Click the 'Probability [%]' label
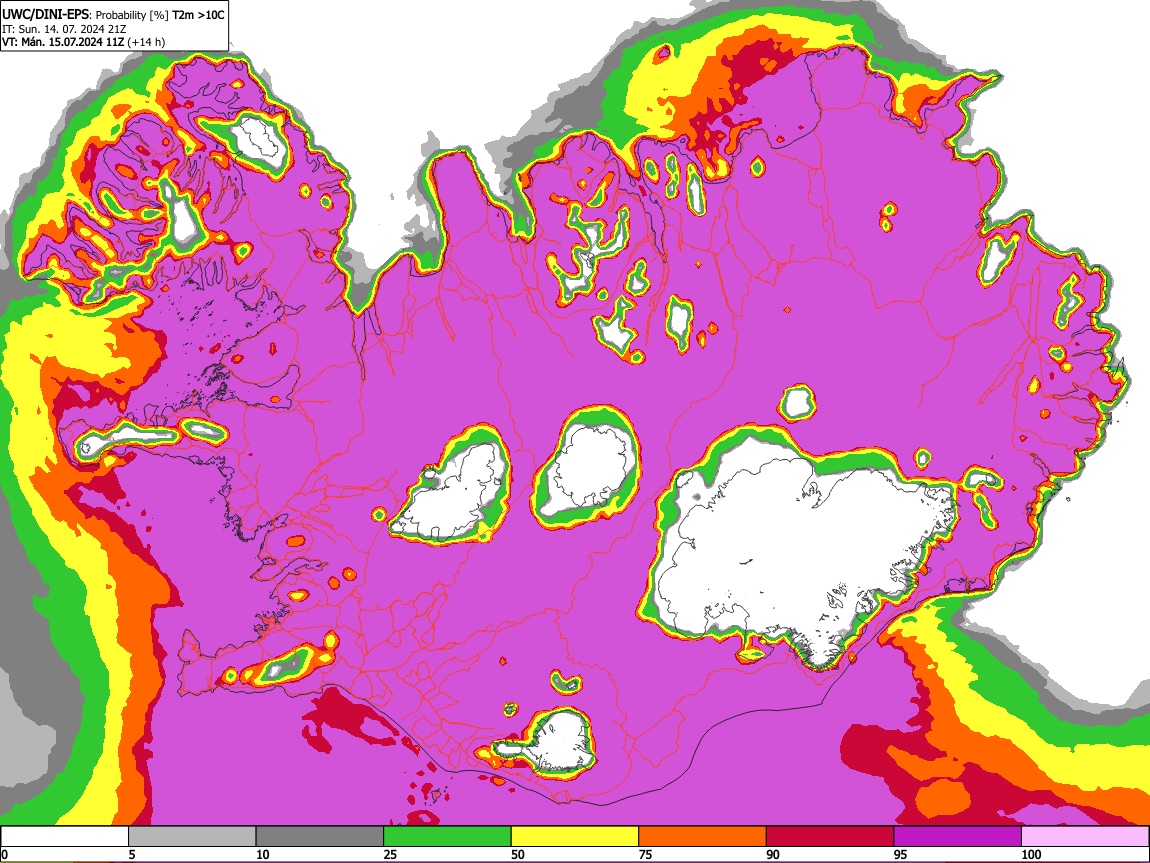The width and height of the screenshot is (1150, 863). click(132, 15)
